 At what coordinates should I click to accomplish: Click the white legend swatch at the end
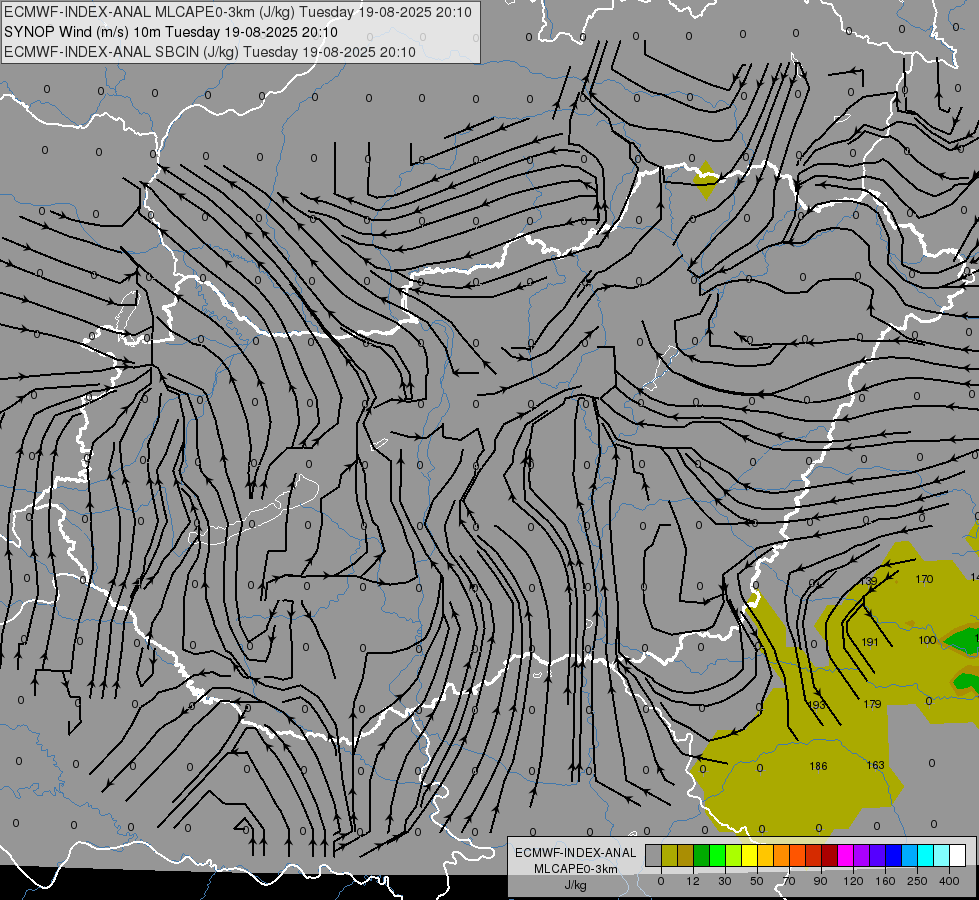tap(958, 855)
